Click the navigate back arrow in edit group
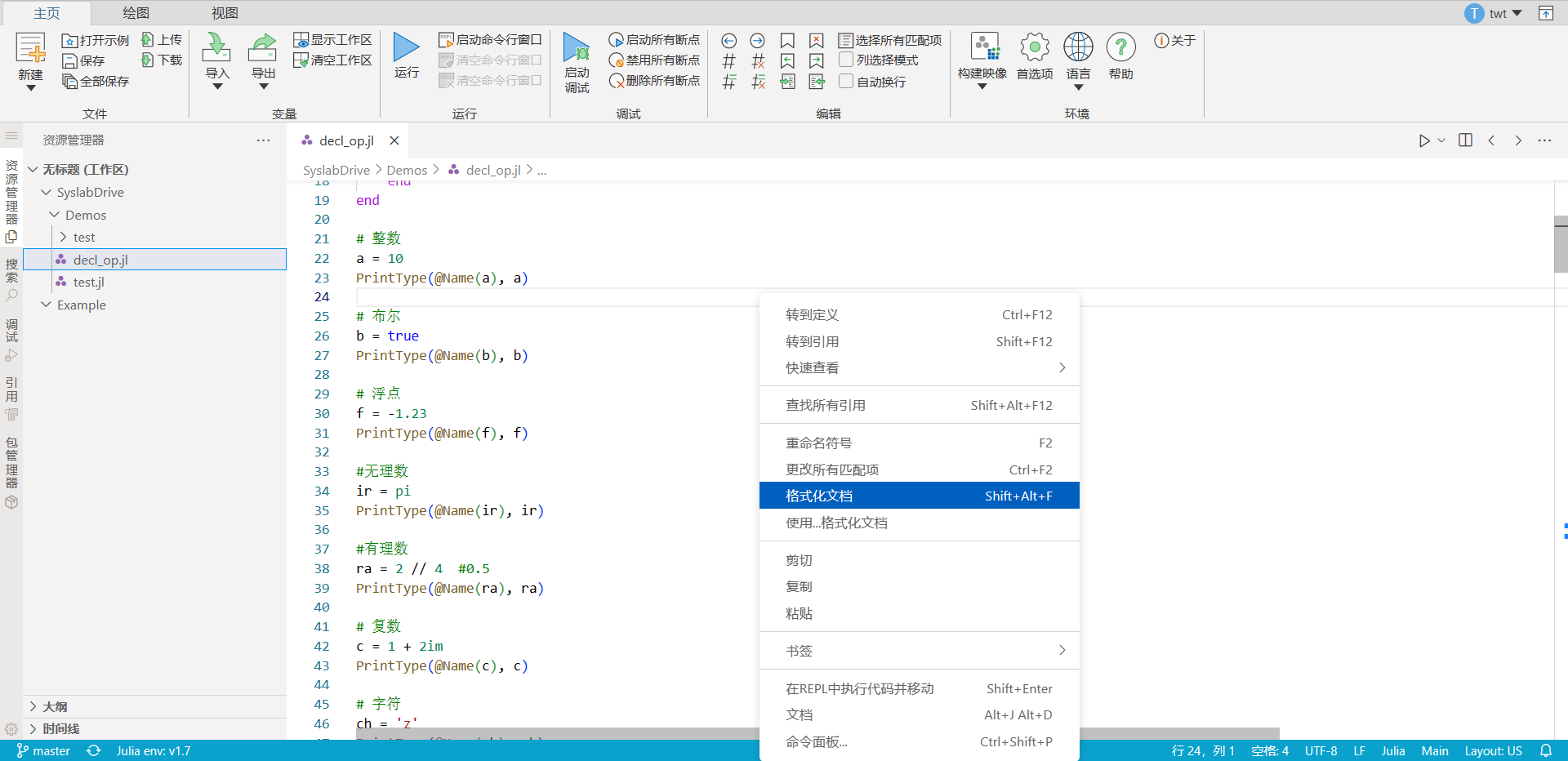 pyautogui.click(x=729, y=40)
